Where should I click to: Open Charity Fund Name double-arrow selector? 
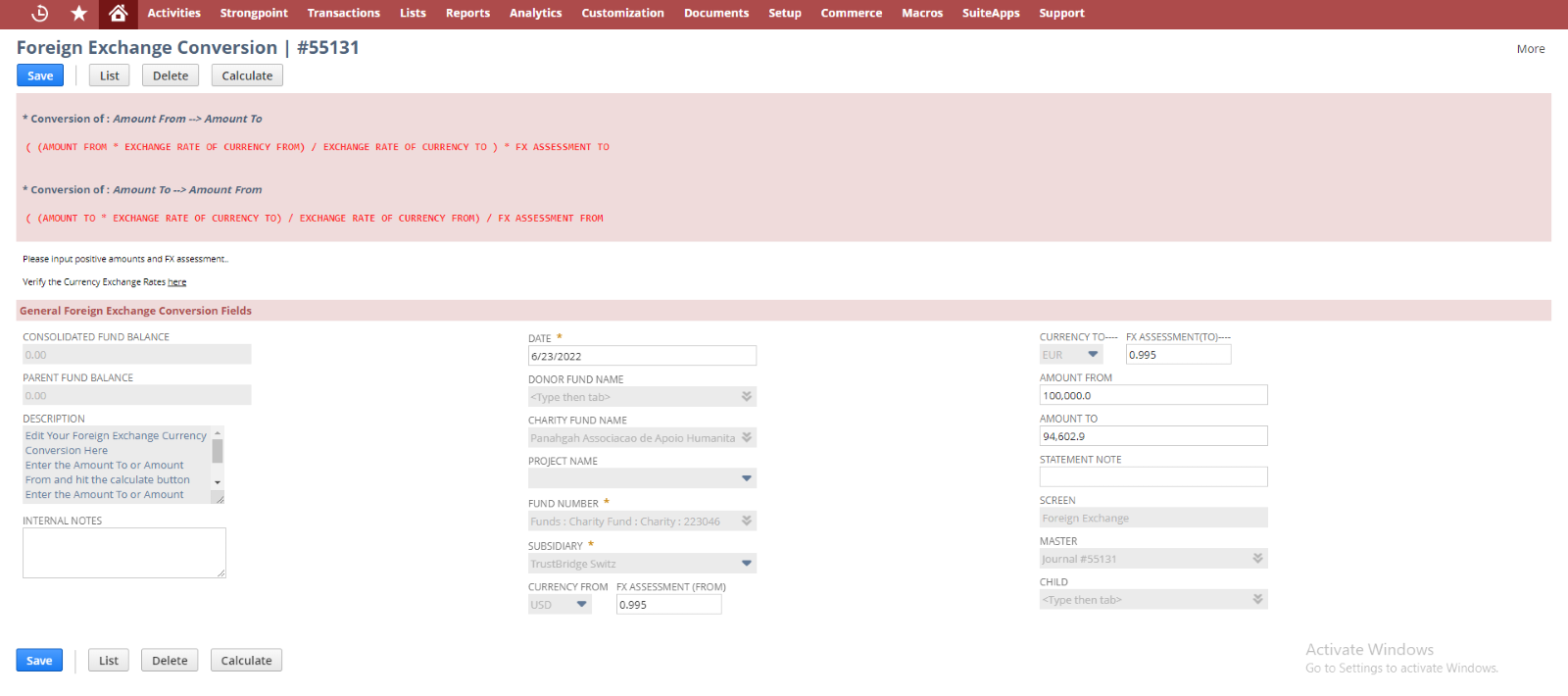click(x=747, y=438)
